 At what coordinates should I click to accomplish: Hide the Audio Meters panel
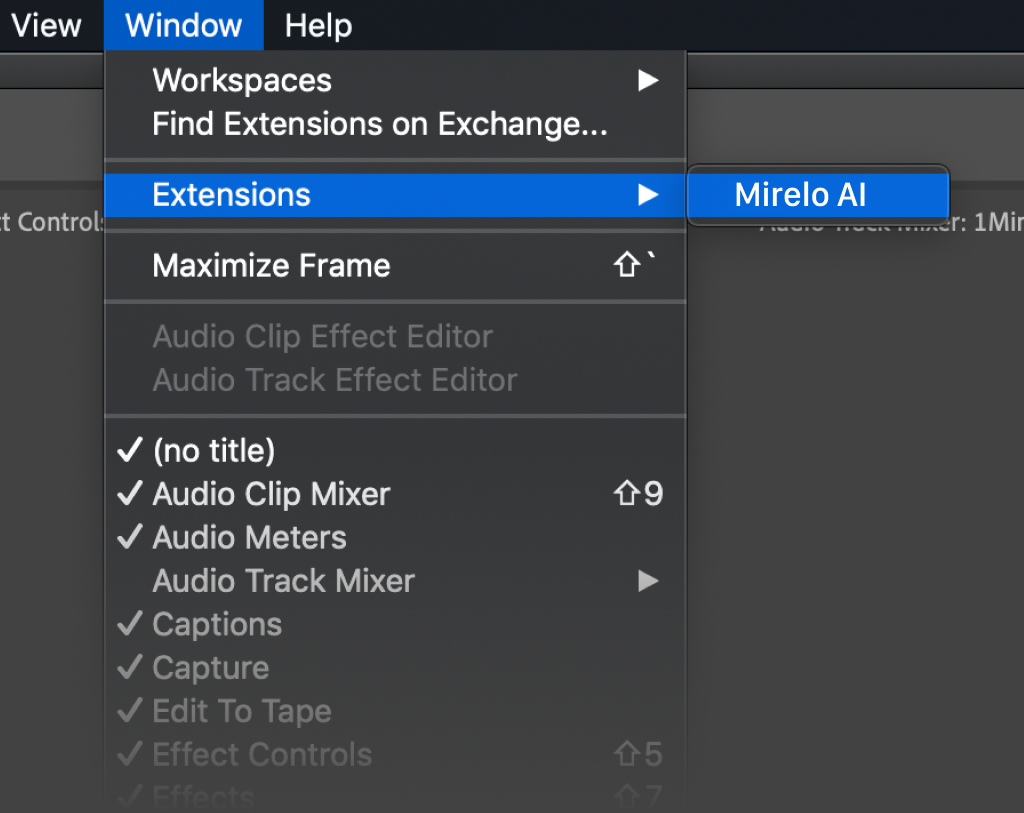[x=250, y=538]
